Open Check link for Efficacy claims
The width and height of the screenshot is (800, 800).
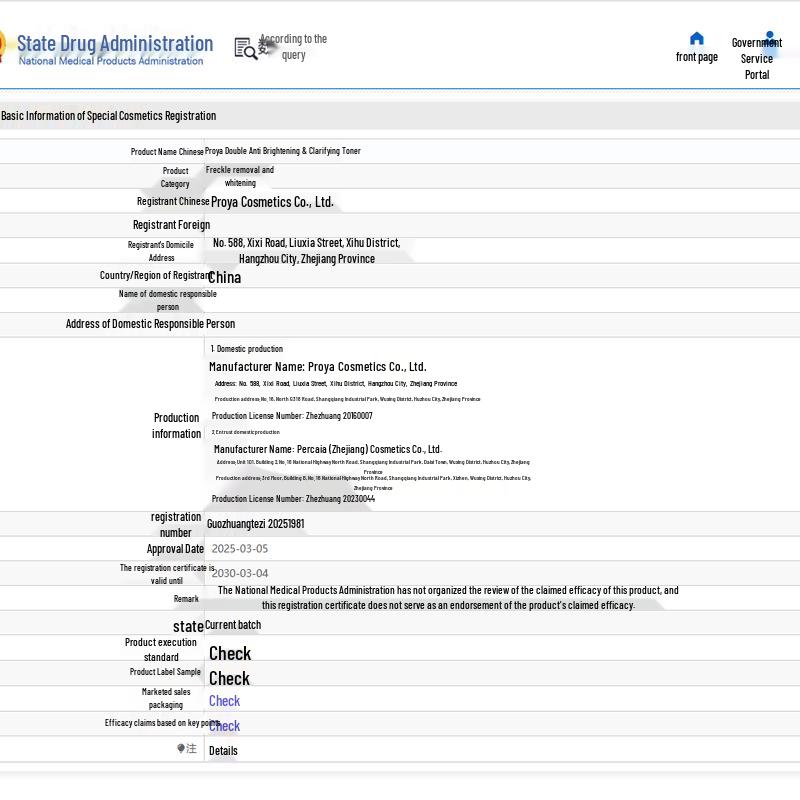(x=224, y=726)
